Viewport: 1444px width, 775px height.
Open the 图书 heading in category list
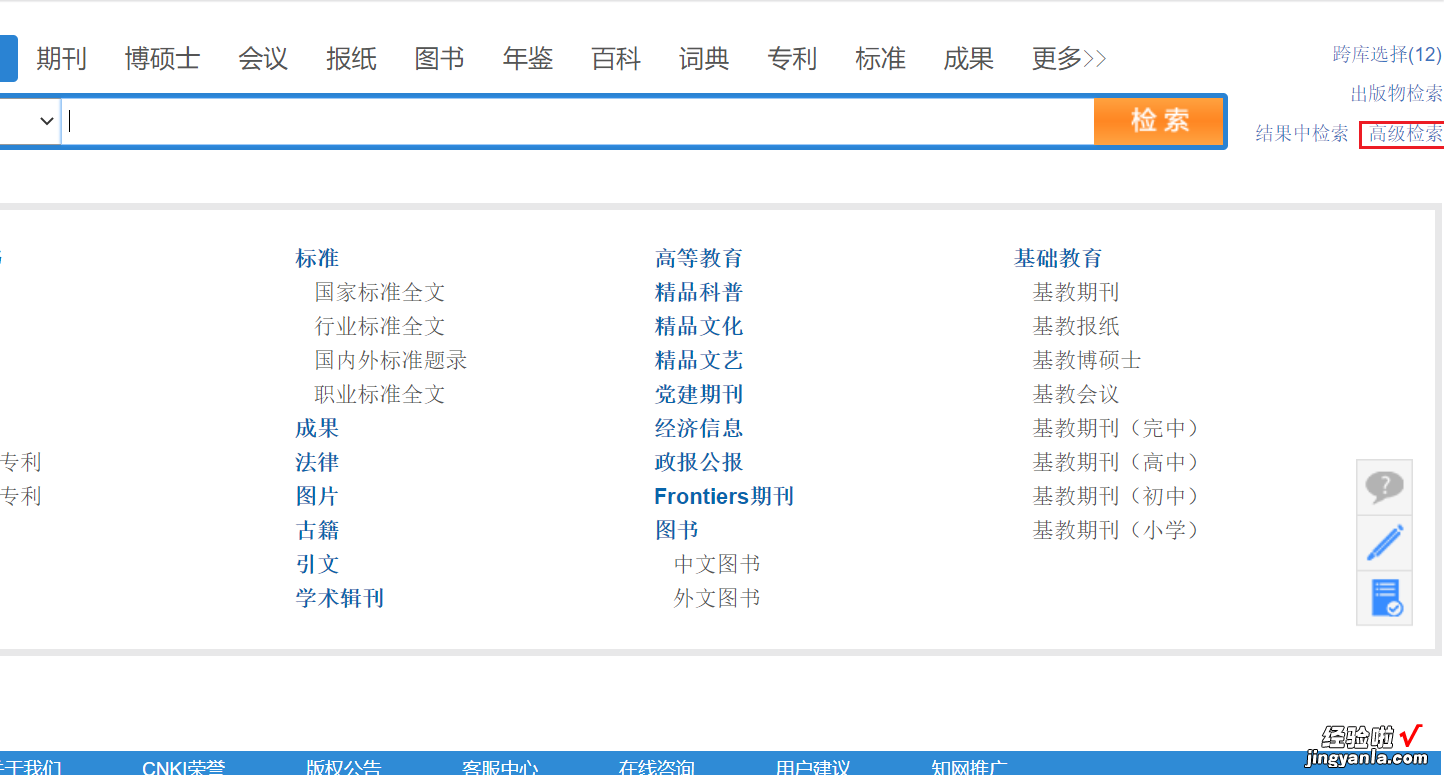click(677, 530)
